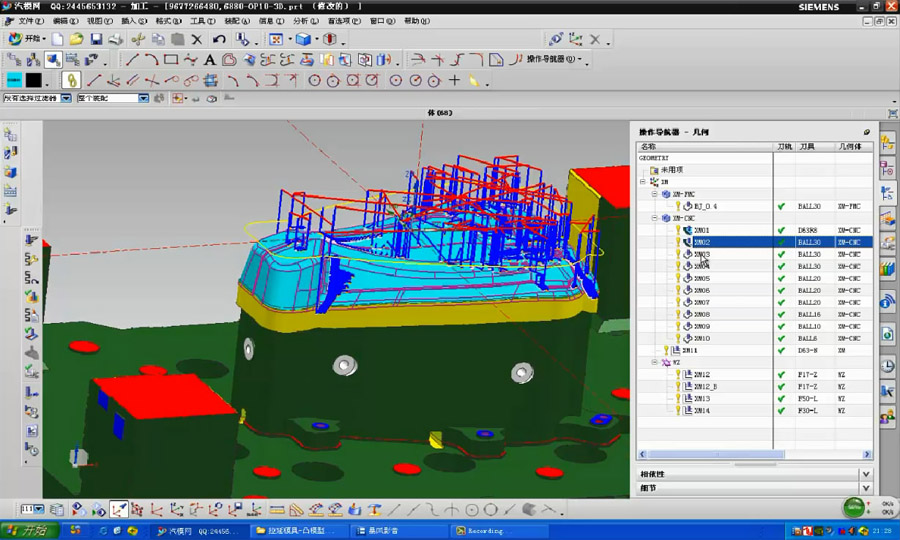Click the Open folder icon

click(77, 39)
